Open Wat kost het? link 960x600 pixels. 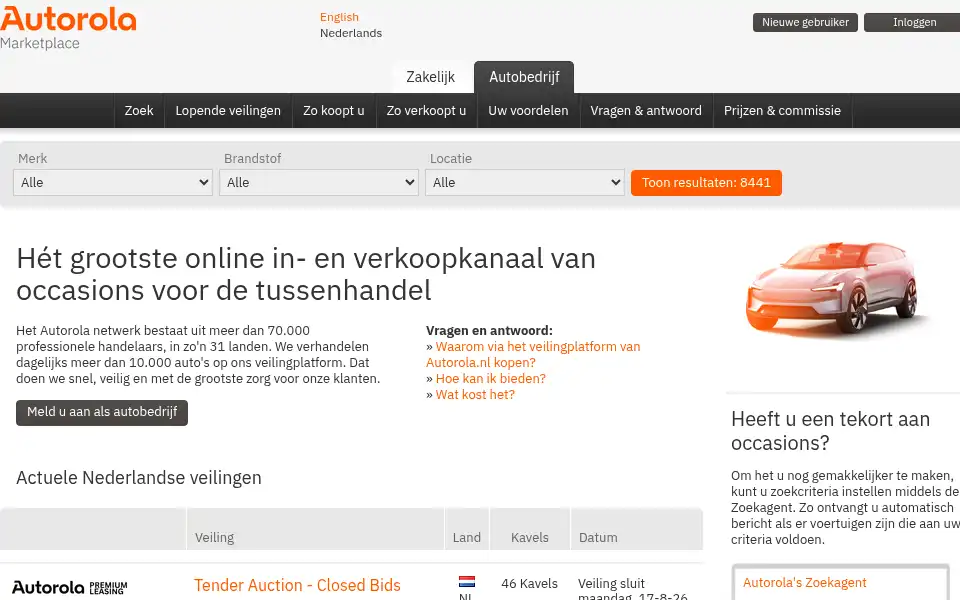coord(475,394)
